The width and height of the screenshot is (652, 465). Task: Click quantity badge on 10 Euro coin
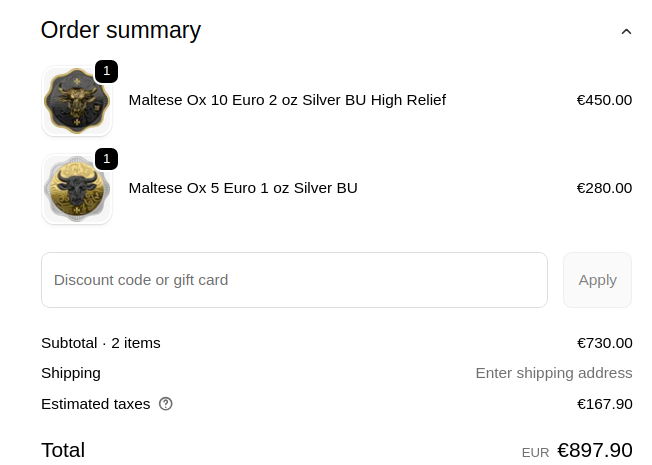click(107, 71)
